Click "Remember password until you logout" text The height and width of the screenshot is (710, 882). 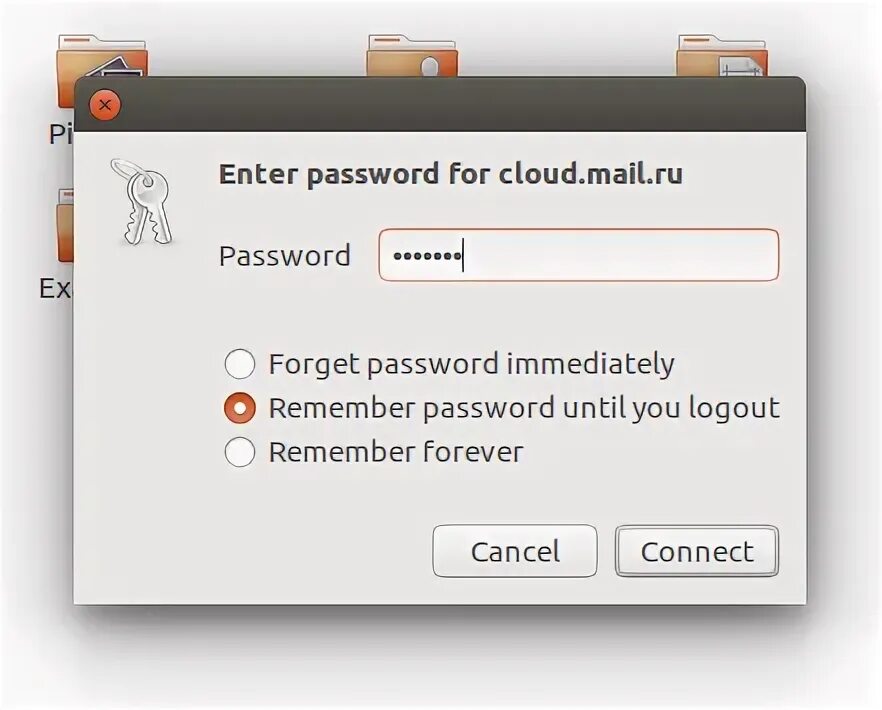coord(523,408)
